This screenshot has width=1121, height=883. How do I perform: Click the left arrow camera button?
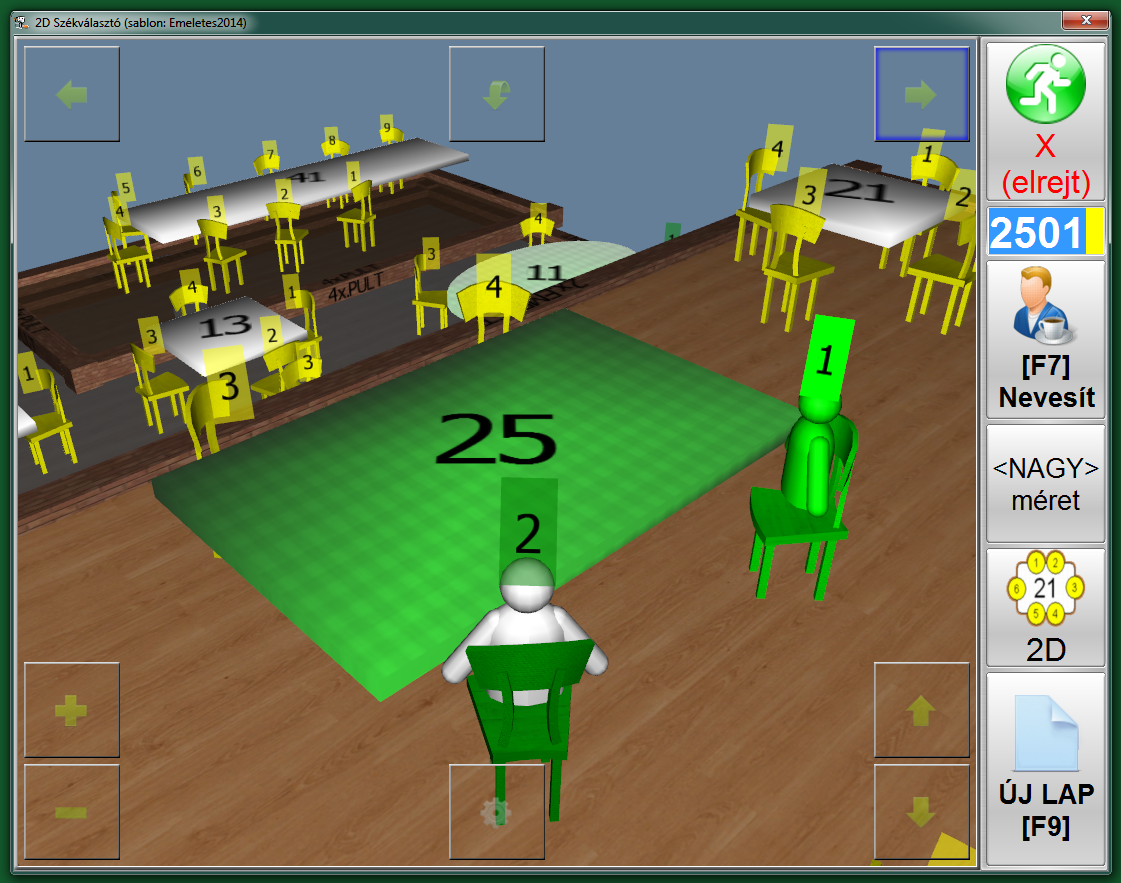tap(72, 95)
